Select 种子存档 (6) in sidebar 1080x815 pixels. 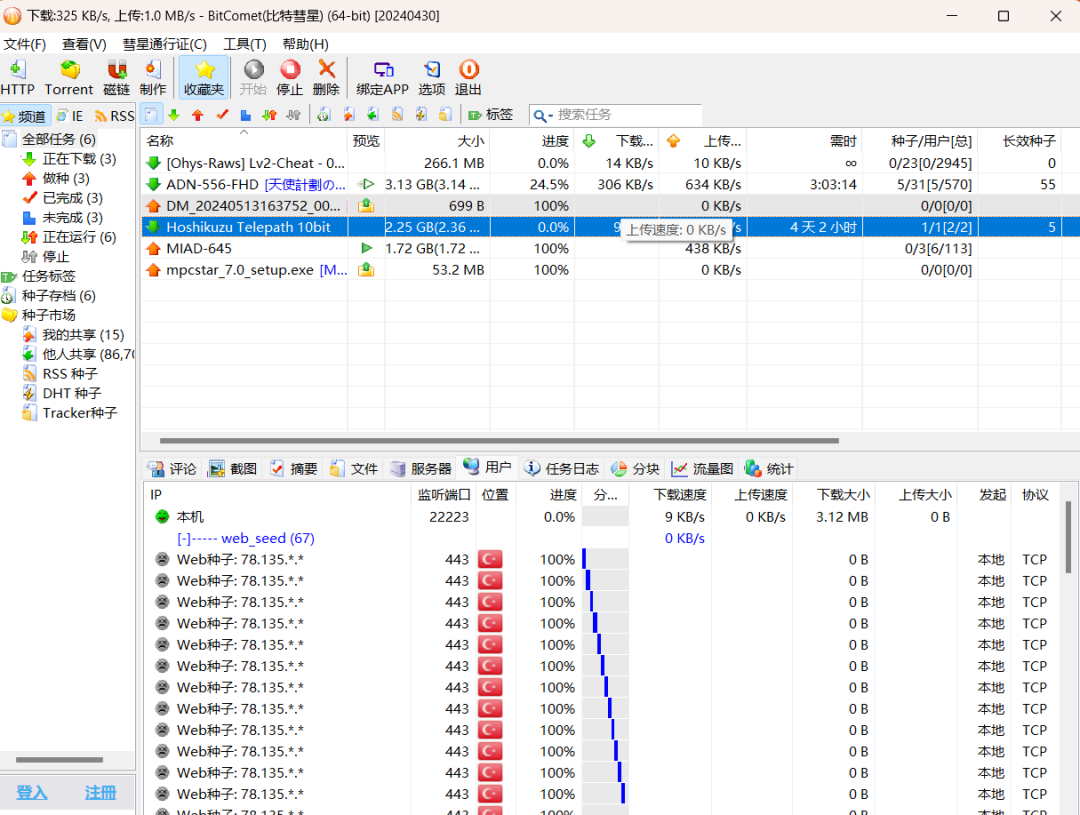click(x=59, y=296)
